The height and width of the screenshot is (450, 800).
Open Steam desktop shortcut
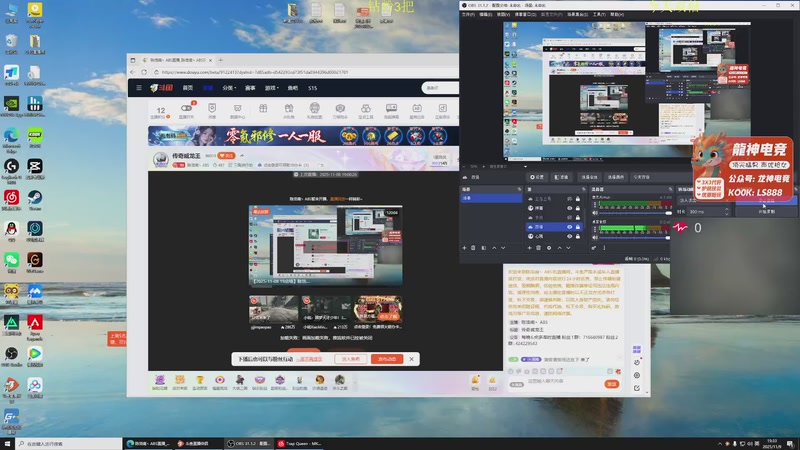[x=35, y=200]
